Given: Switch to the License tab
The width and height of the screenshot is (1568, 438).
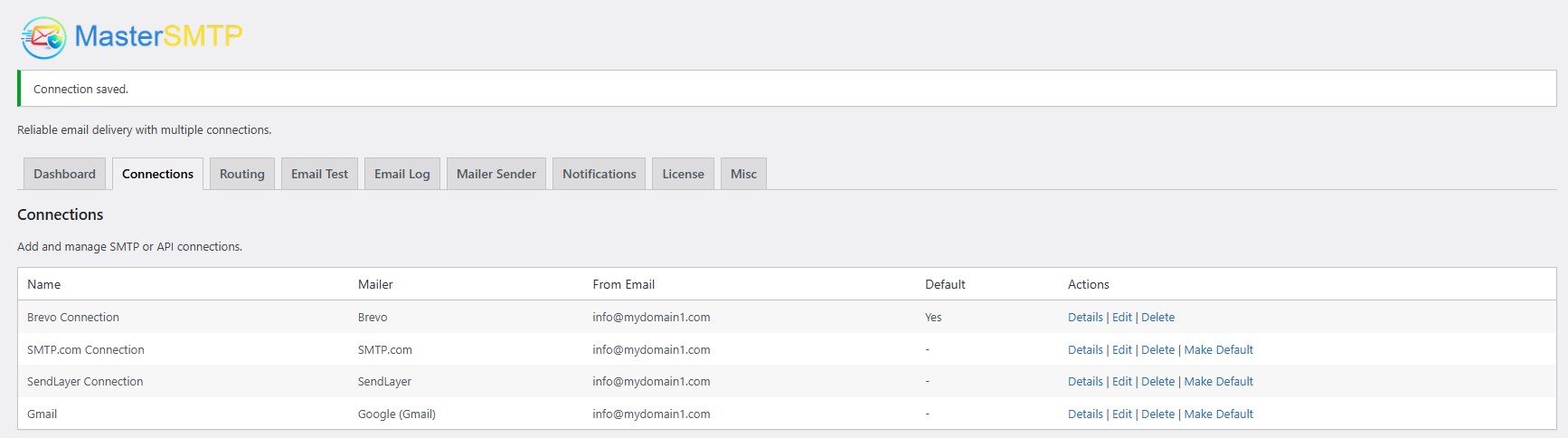Looking at the screenshot, I should tap(683, 174).
